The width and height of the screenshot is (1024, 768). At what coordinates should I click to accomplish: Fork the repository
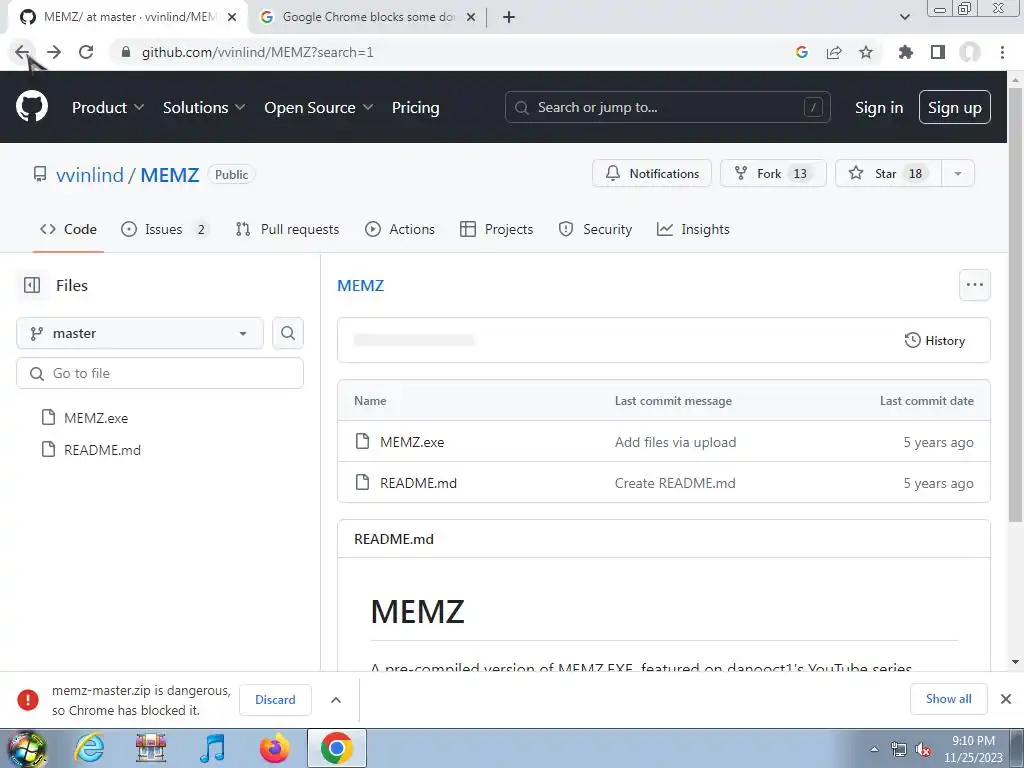[x=773, y=174]
